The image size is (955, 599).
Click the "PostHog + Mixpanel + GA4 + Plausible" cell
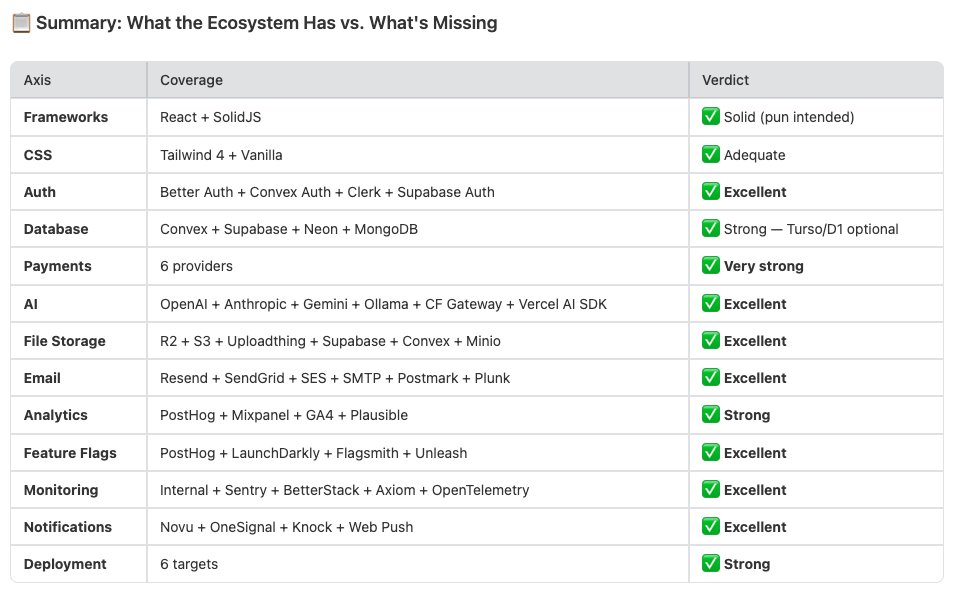click(418, 416)
